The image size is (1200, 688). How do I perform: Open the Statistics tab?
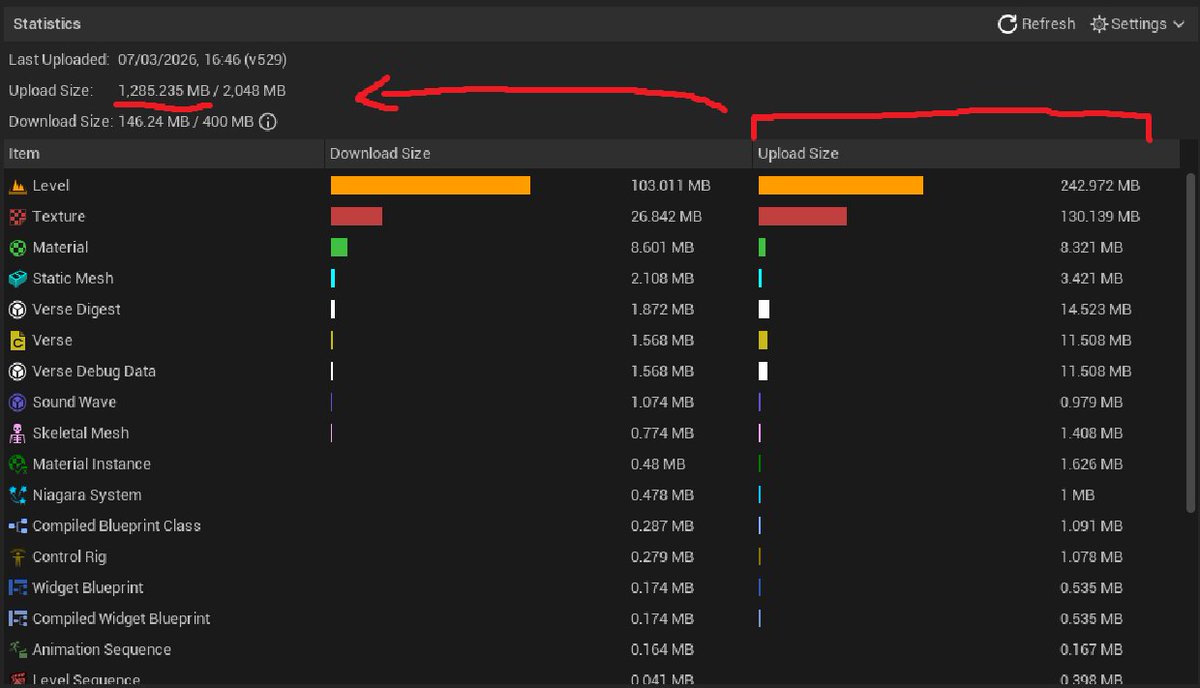47,23
